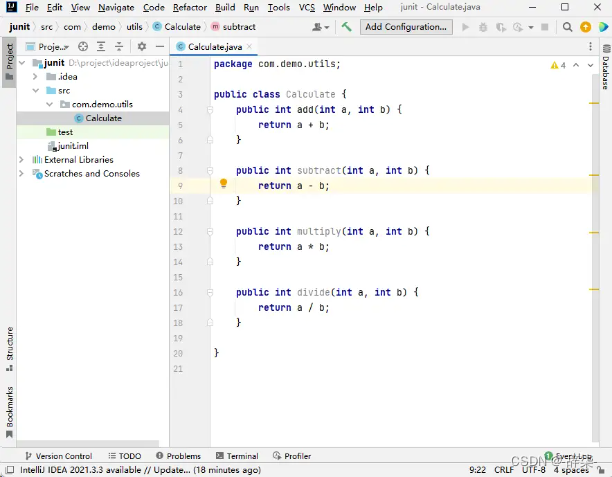Open Search Everywhere magnifier icon

[568, 27]
